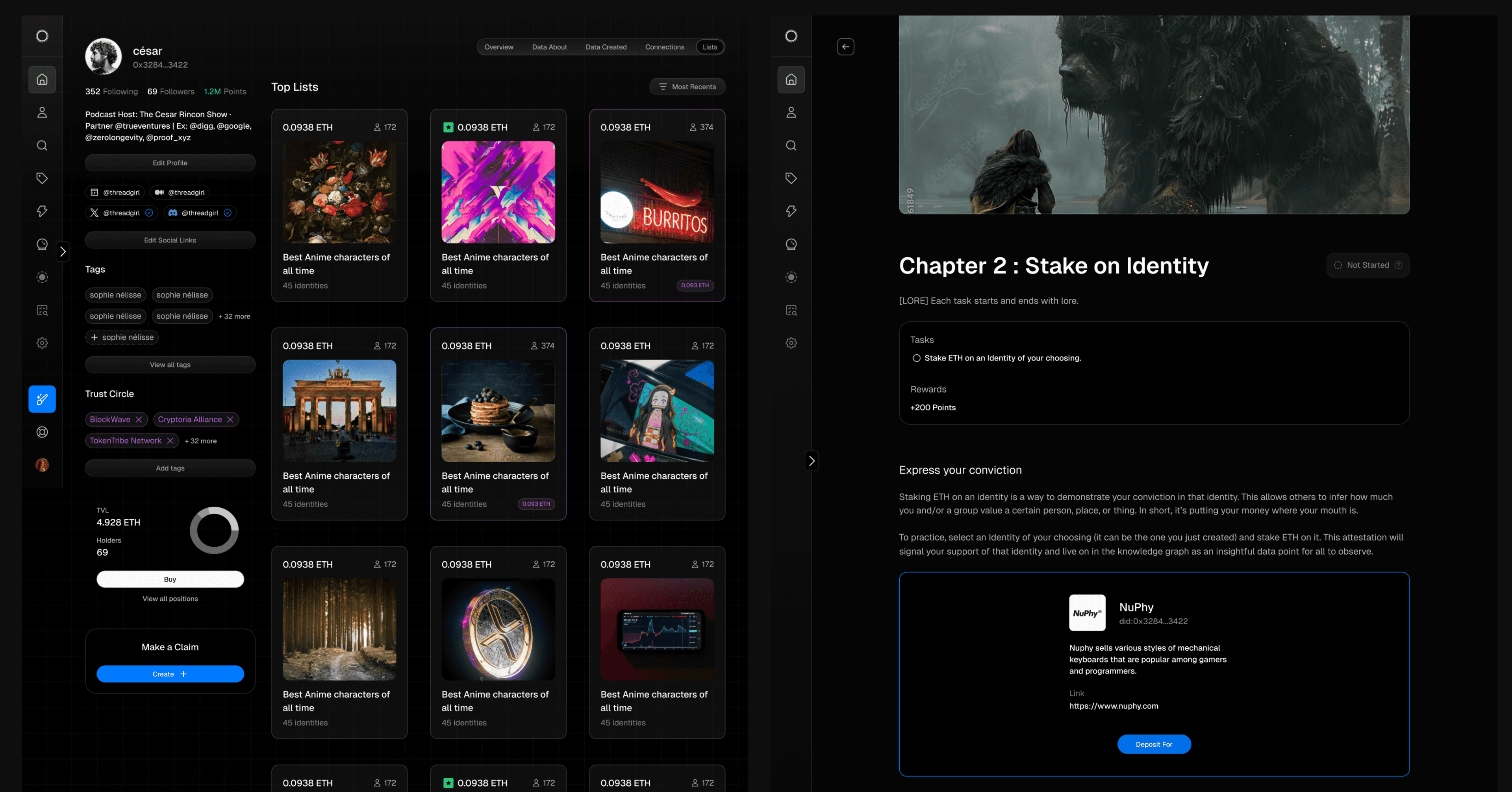Viewport: 1512px width, 792px height.
Task: Open the checklist search icon in the Chapter 2 window sidebar
Action: [791, 310]
